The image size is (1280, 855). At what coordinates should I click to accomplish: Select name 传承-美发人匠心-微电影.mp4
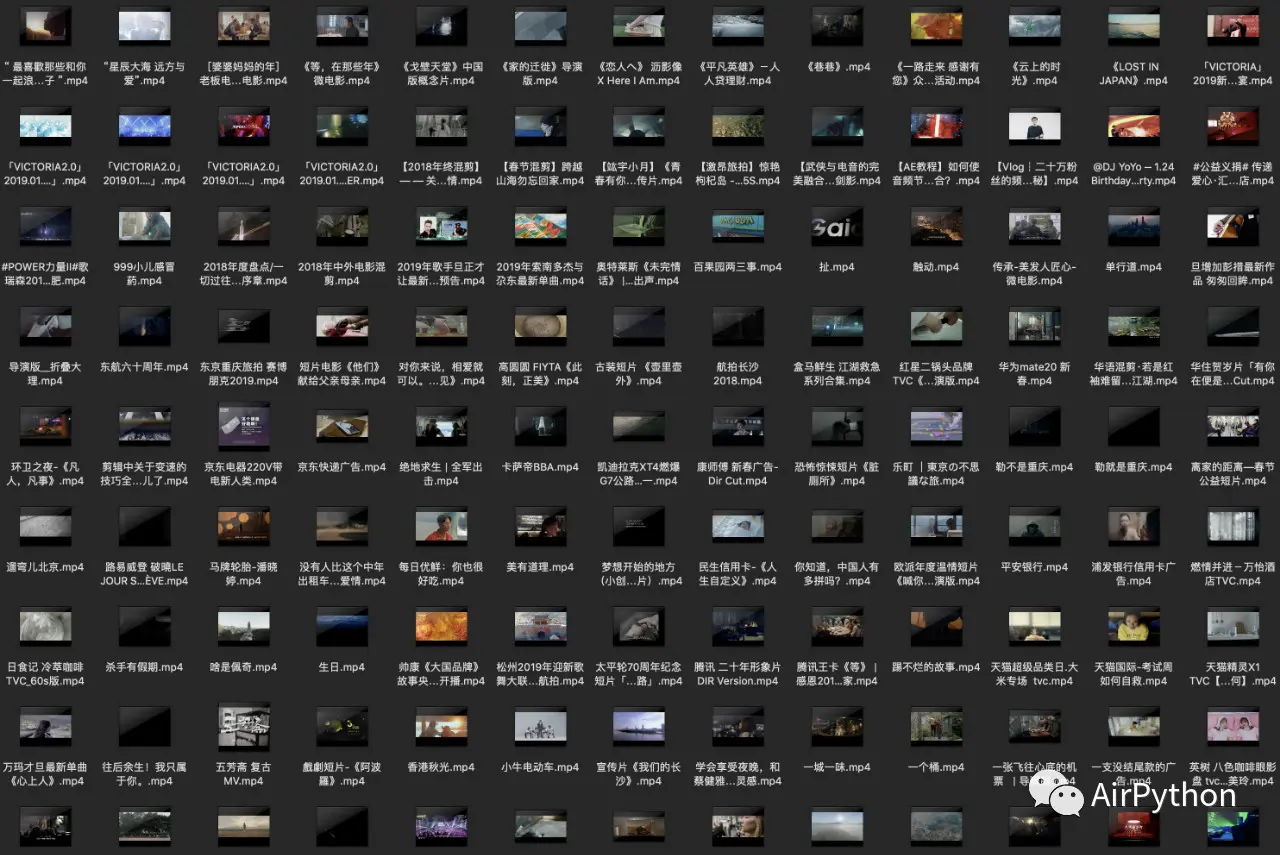click(x=1035, y=274)
